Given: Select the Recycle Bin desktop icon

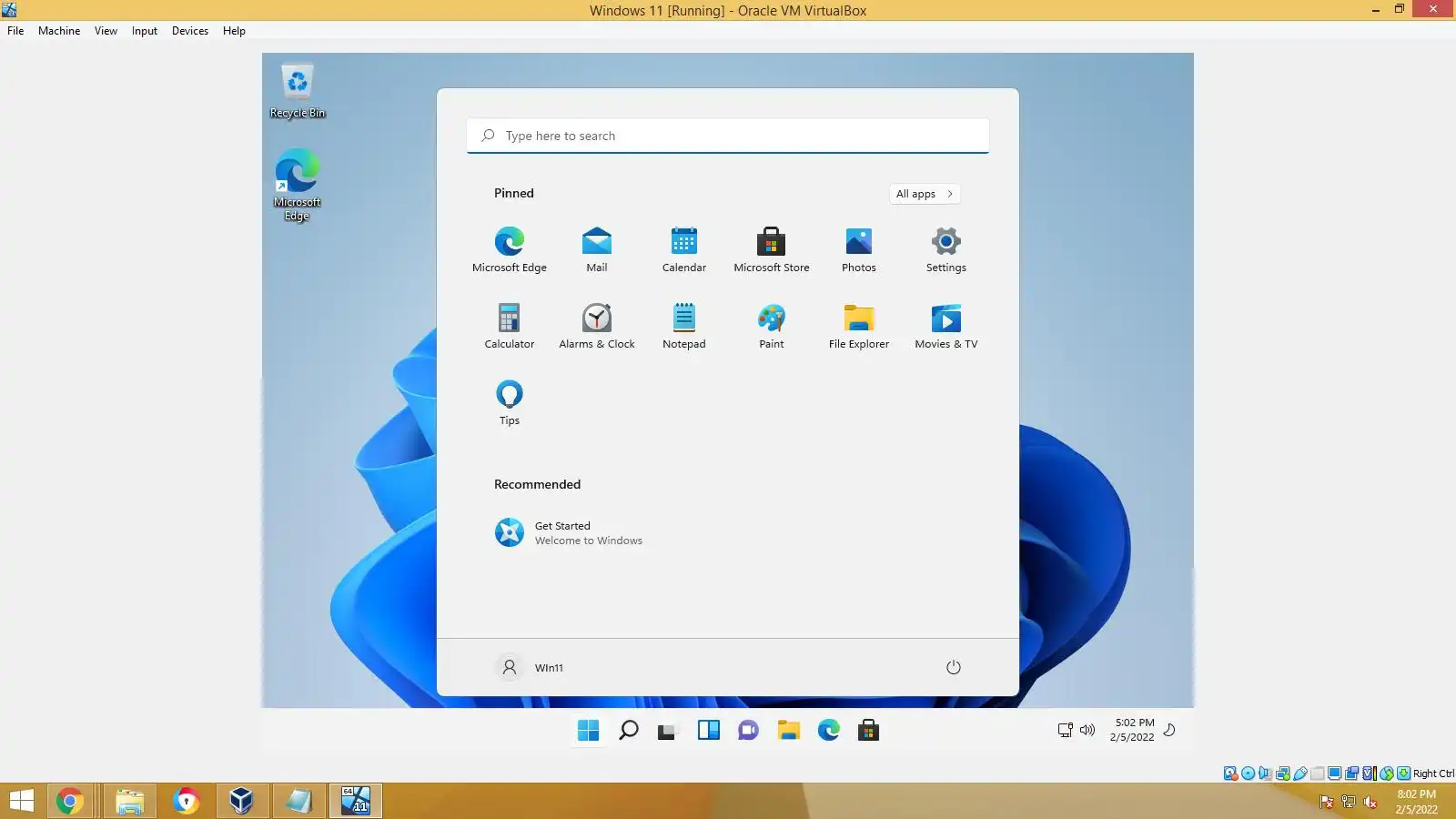Looking at the screenshot, I should 298,91.
